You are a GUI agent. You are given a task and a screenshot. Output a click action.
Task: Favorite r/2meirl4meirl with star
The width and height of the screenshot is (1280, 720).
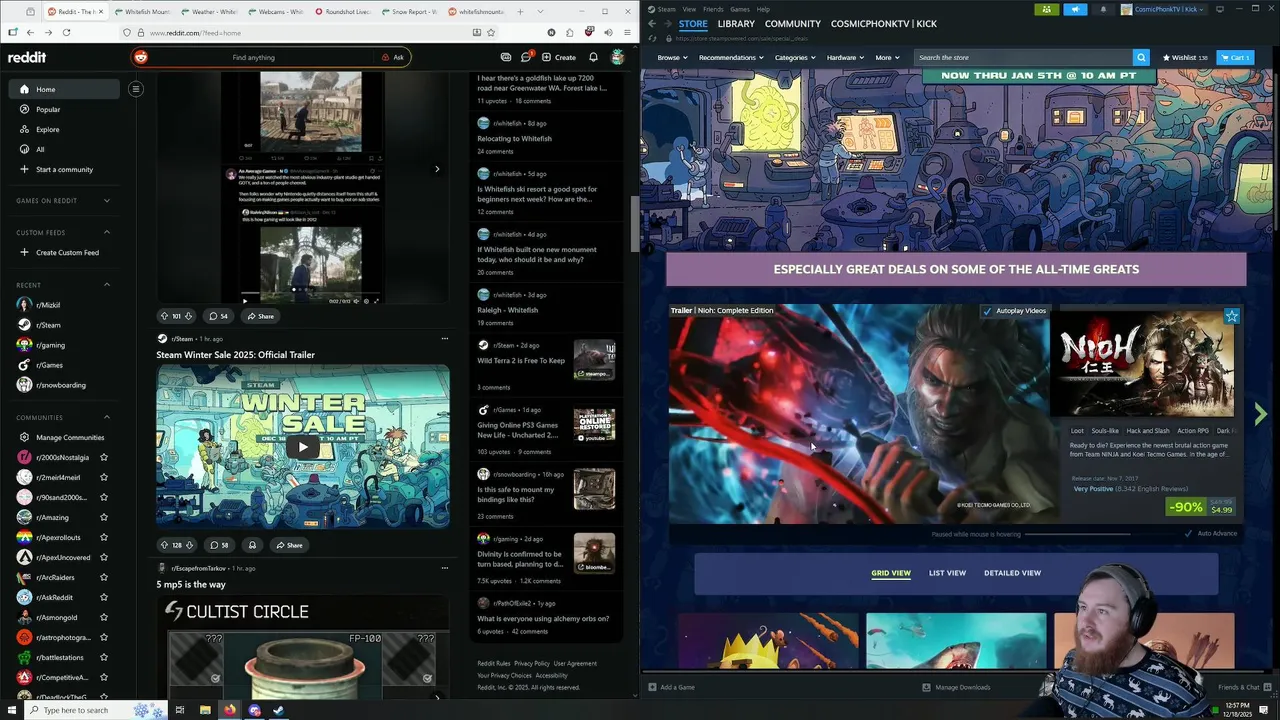tap(104, 477)
